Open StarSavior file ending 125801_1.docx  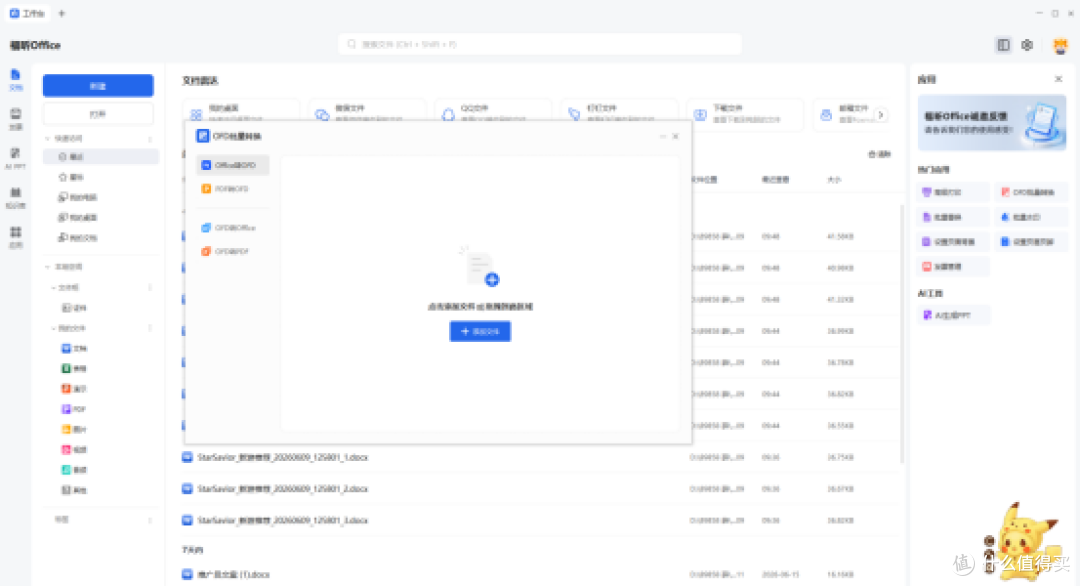282,457
